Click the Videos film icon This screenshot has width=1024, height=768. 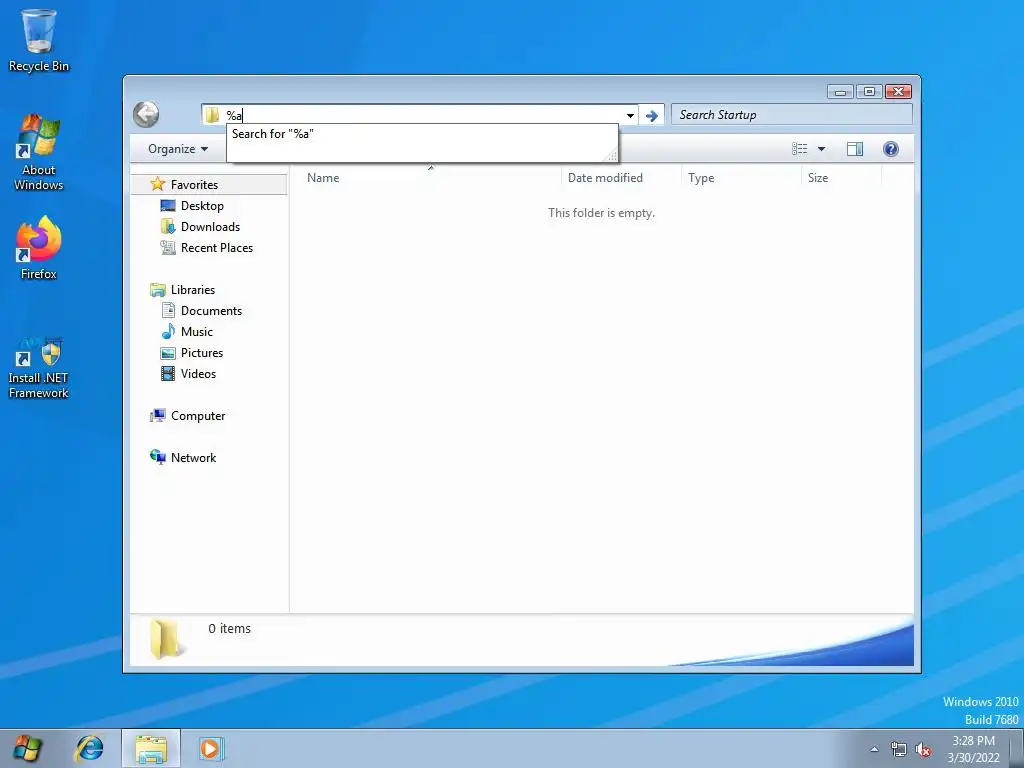168,374
